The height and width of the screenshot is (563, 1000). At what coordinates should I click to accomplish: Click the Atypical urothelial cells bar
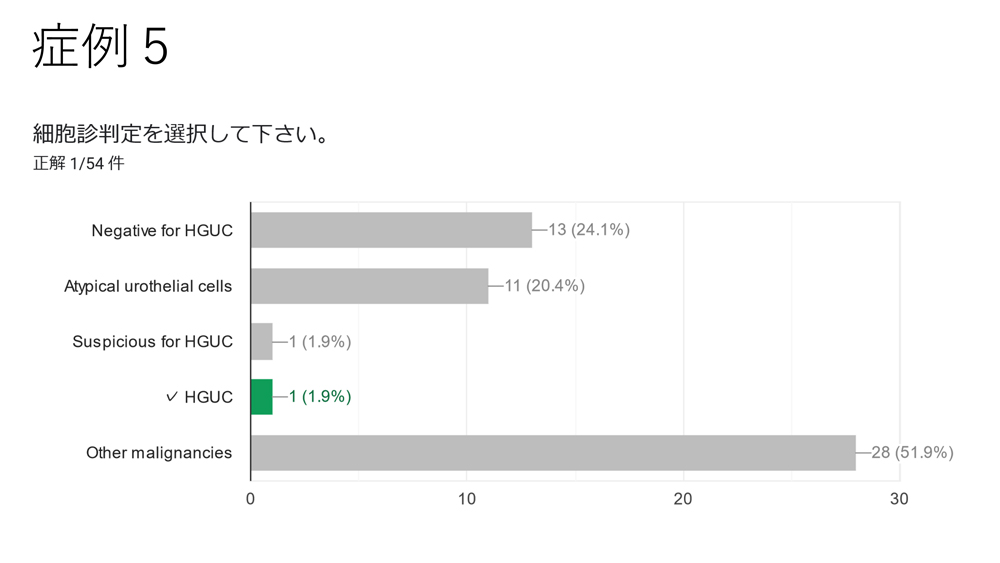pos(369,286)
